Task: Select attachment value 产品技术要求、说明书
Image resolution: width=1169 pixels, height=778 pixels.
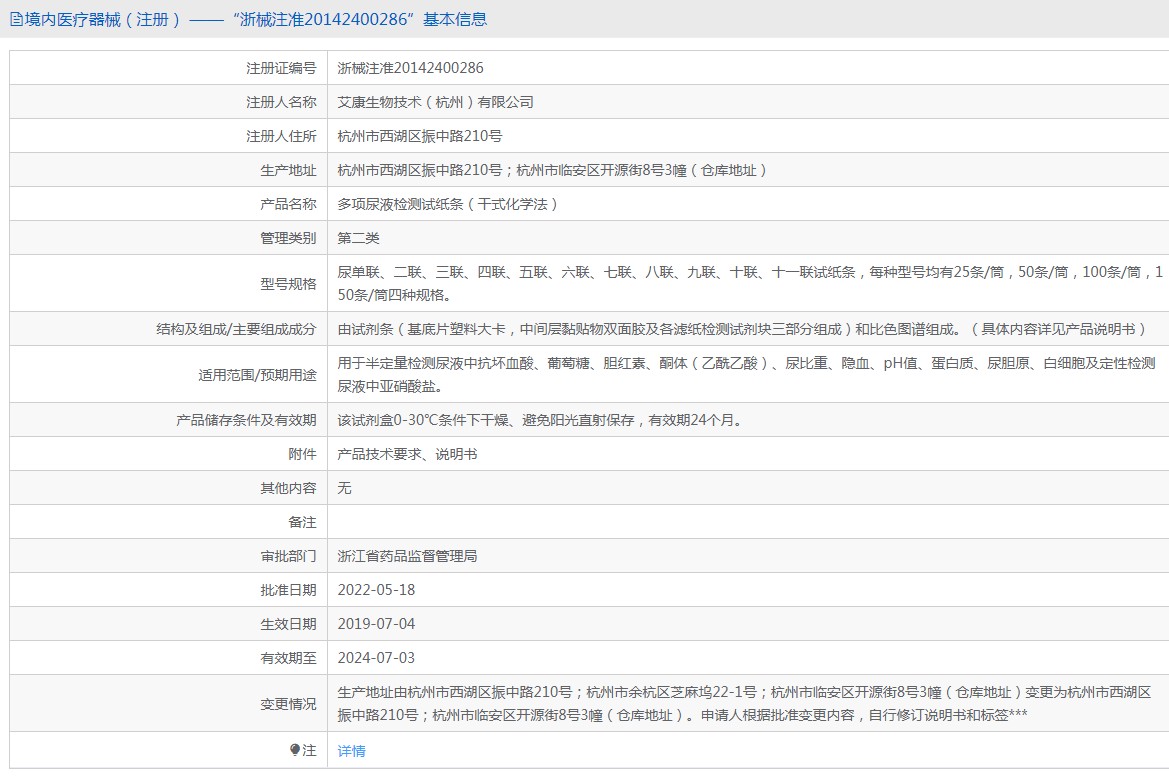Action: pyautogui.click(x=407, y=454)
